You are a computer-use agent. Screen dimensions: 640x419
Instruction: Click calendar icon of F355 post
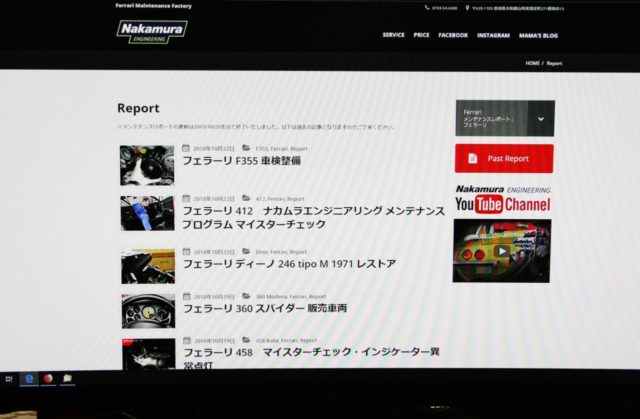[x=186, y=148]
